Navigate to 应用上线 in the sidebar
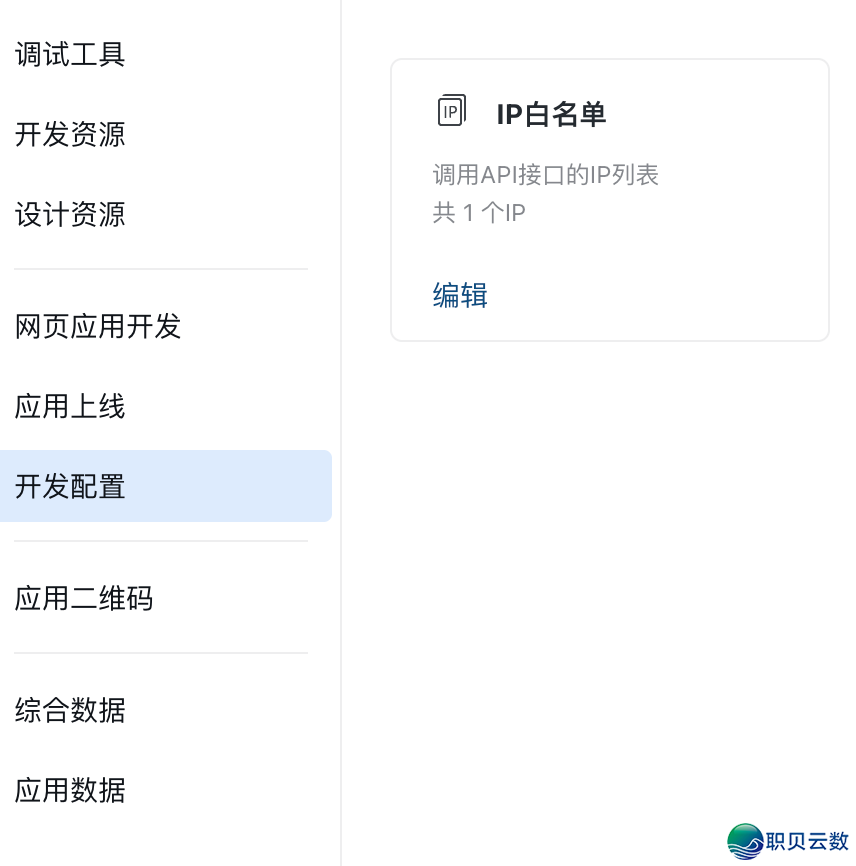The width and height of the screenshot is (856, 866). [70, 406]
